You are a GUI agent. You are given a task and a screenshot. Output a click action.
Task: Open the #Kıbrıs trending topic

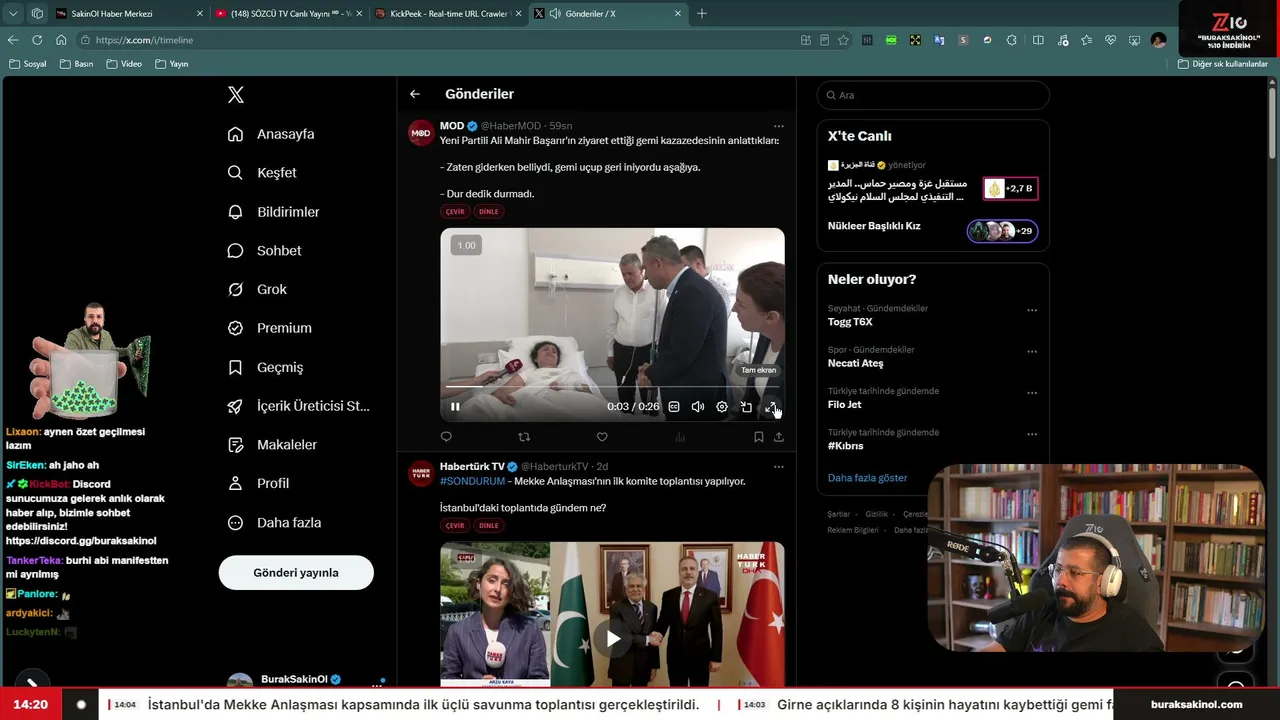pos(845,446)
